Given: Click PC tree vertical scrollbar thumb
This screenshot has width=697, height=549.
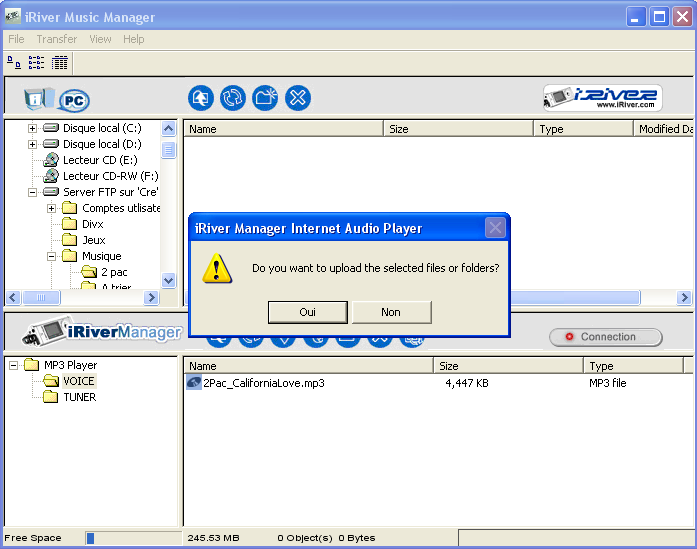Looking at the screenshot, I should 168,150.
